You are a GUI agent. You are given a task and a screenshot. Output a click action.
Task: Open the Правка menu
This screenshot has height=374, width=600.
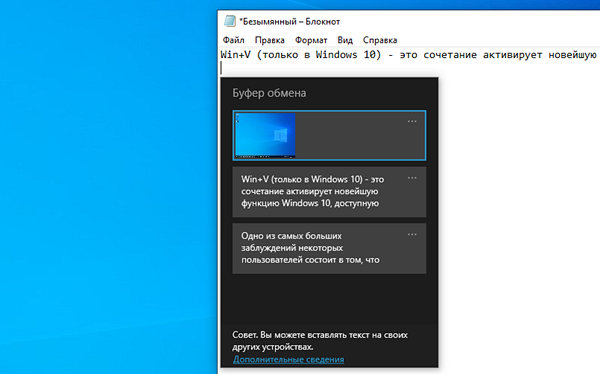coord(270,40)
